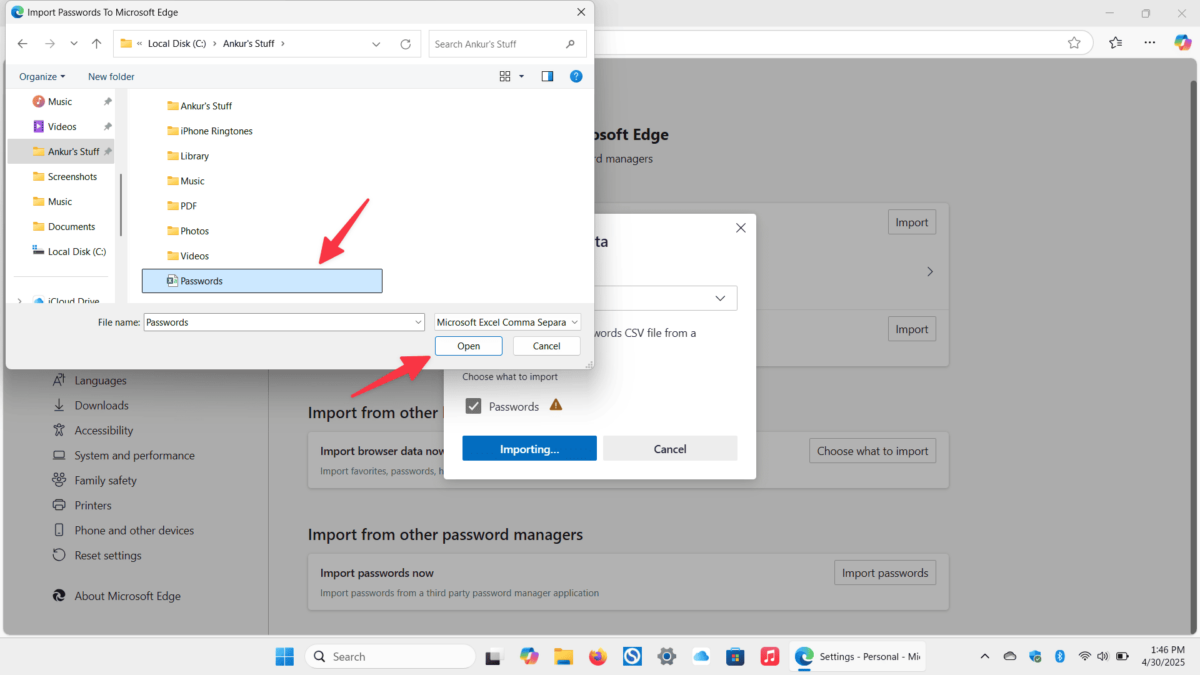Viewport: 1200px width, 675px height.
Task: Click the taskbar Search box
Action: 390,656
